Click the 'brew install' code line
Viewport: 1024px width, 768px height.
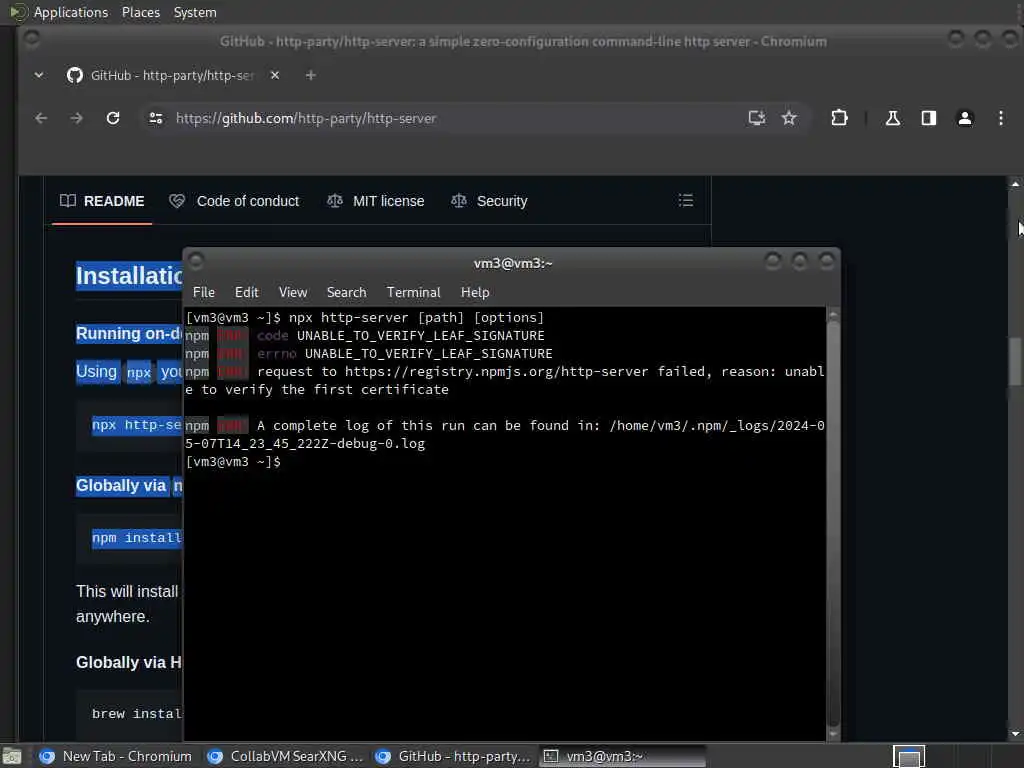(x=136, y=714)
